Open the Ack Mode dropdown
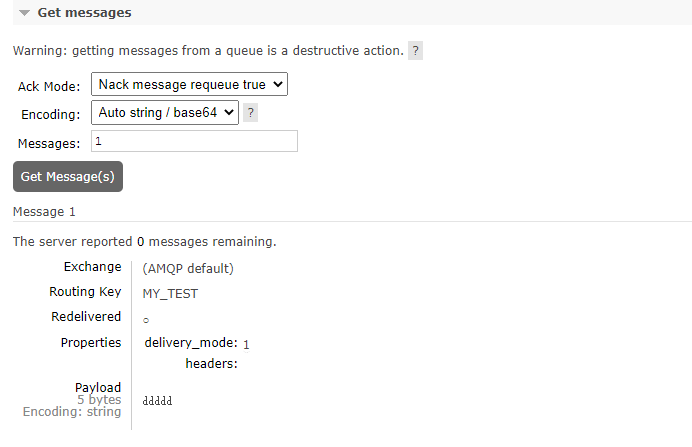Screen dimensions: 692x447 click(x=189, y=85)
